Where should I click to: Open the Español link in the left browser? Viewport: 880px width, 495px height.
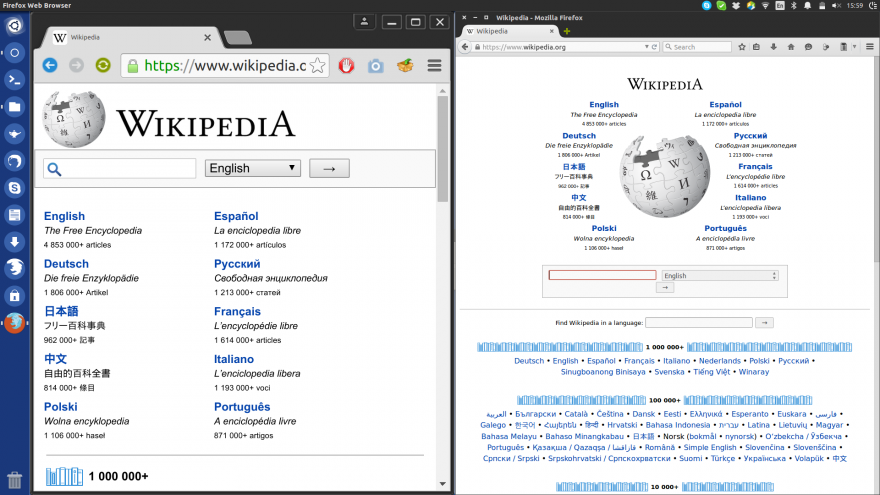click(236, 216)
